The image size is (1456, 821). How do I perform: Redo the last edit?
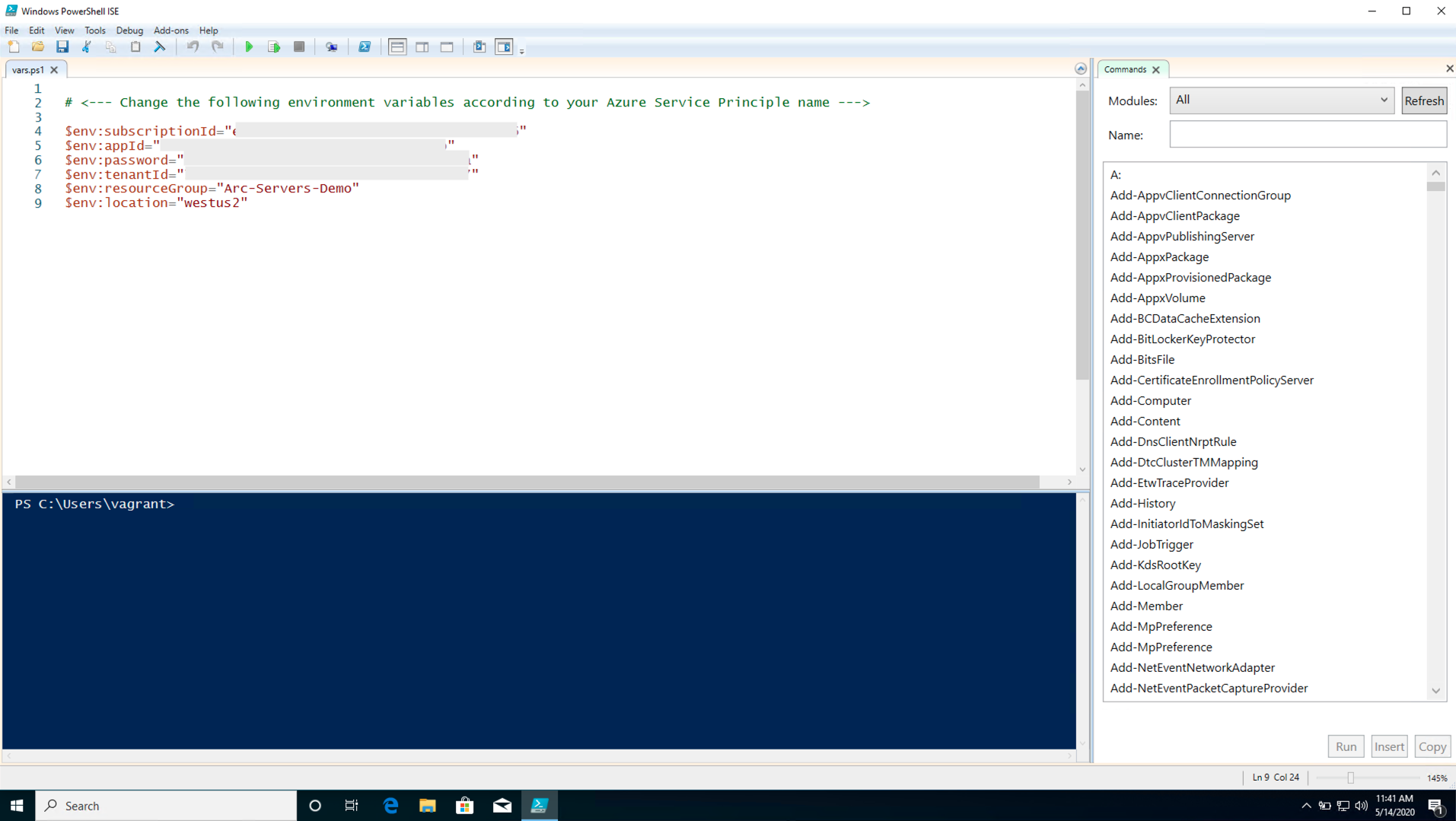pos(218,47)
